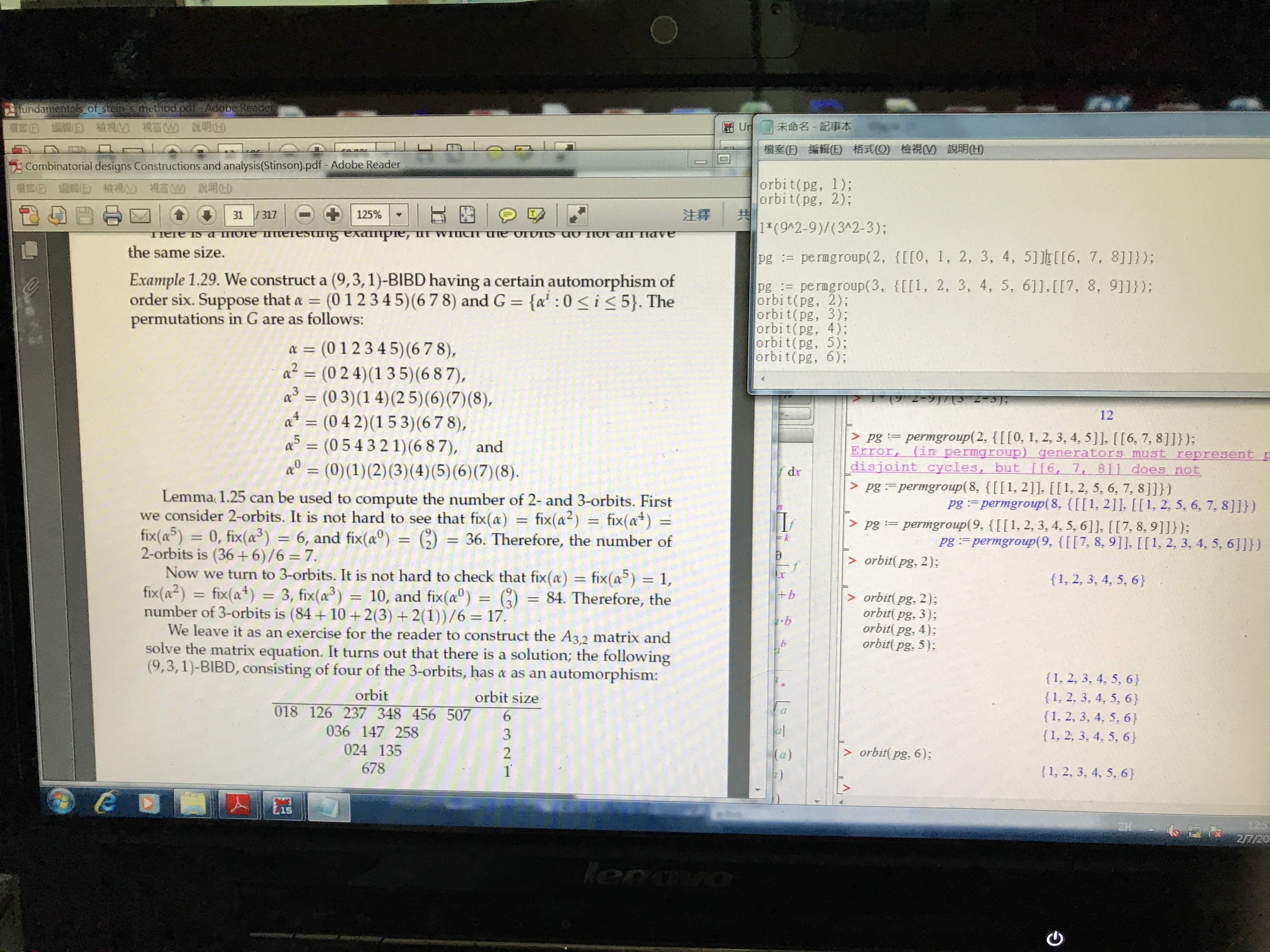Viewport: 1270px width, 952px height.
Task: Click orbit entry '678' in the PDF table
Action: click(373, 768)
